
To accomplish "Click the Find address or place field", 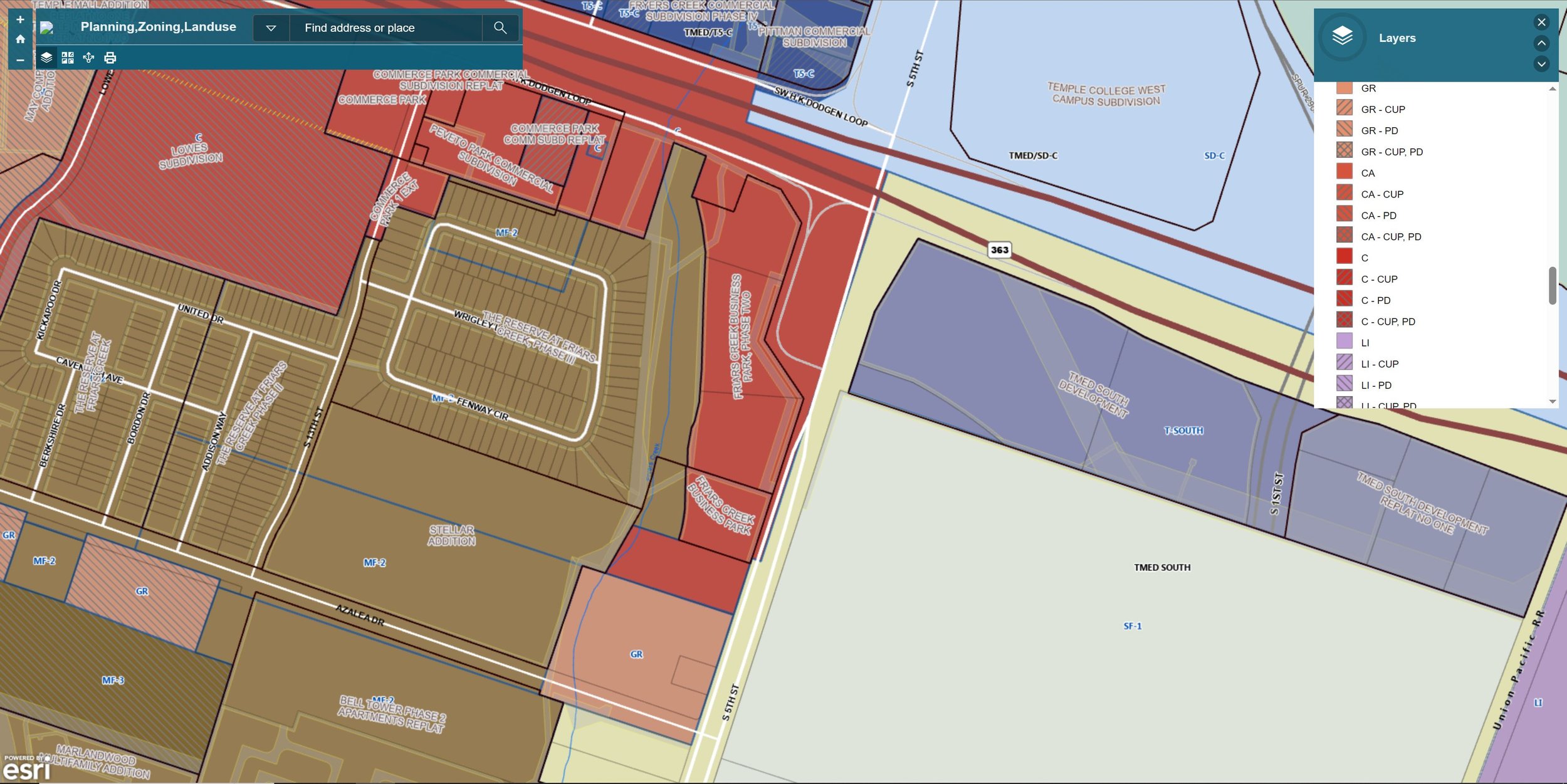I will pos(386,28).
